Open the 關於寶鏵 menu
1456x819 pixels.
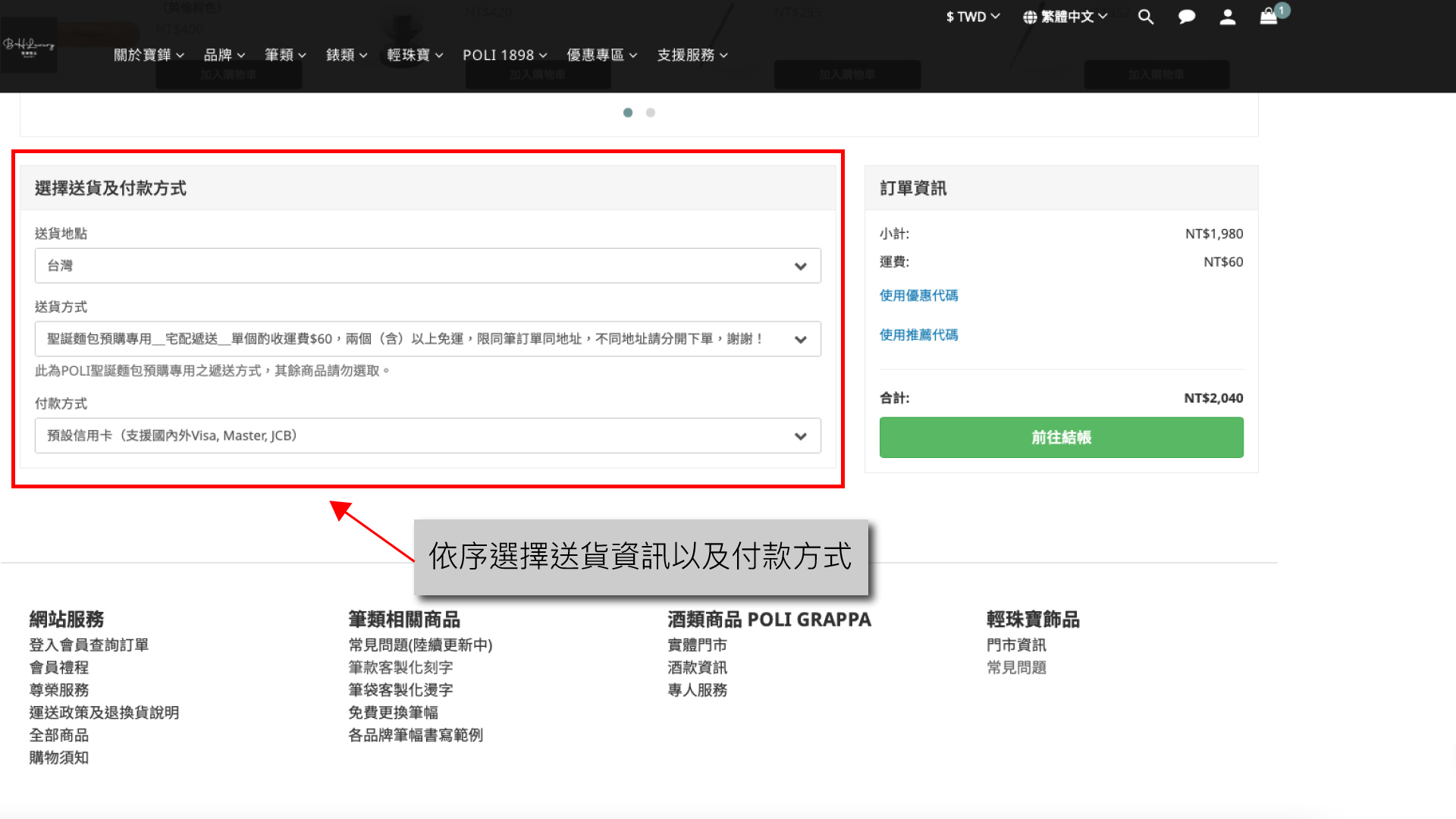(149, 55)
